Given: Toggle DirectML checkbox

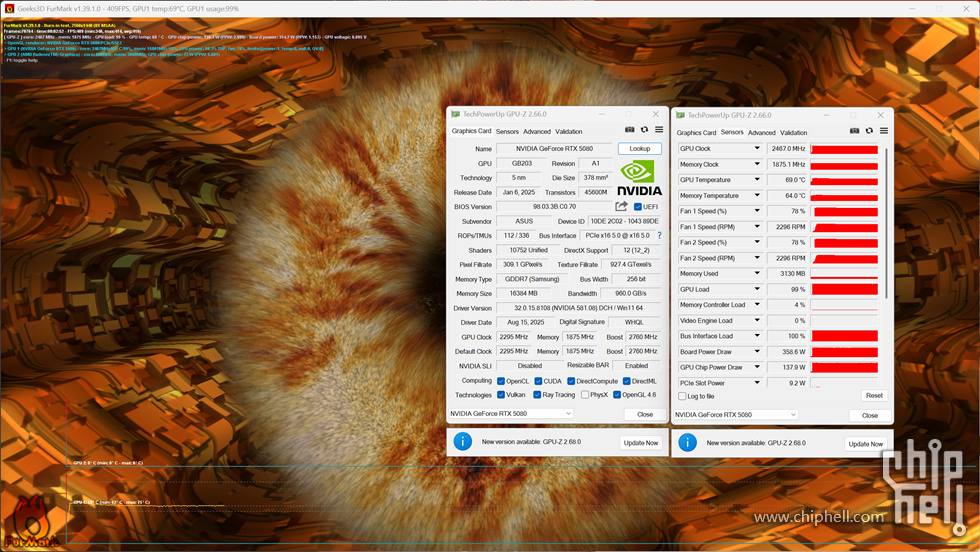Looking at the screenshot, I should click(x=626, y=381).
